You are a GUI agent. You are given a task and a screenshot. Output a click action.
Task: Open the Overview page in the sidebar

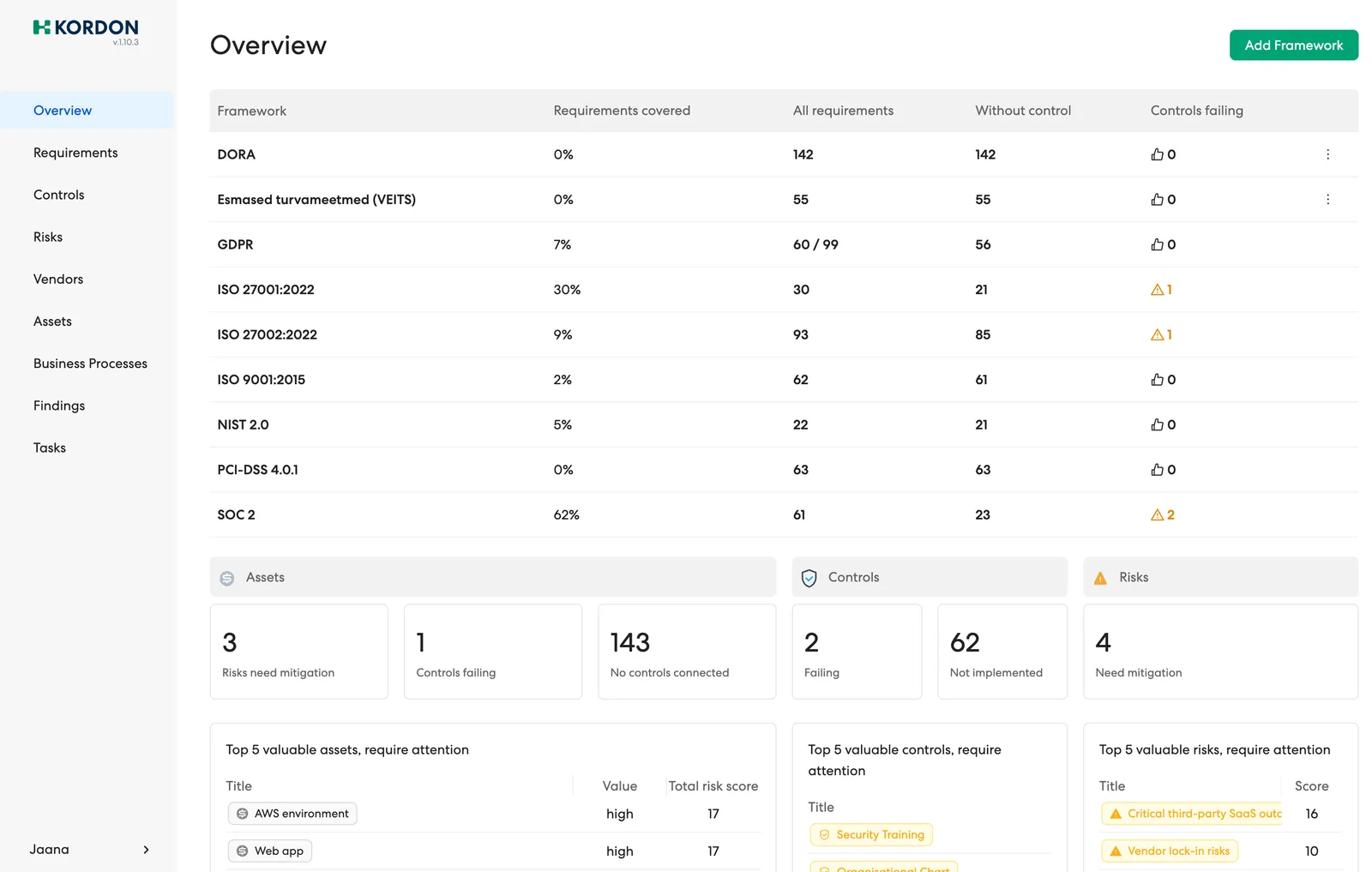pyautogui.click(x=87, y=111)
